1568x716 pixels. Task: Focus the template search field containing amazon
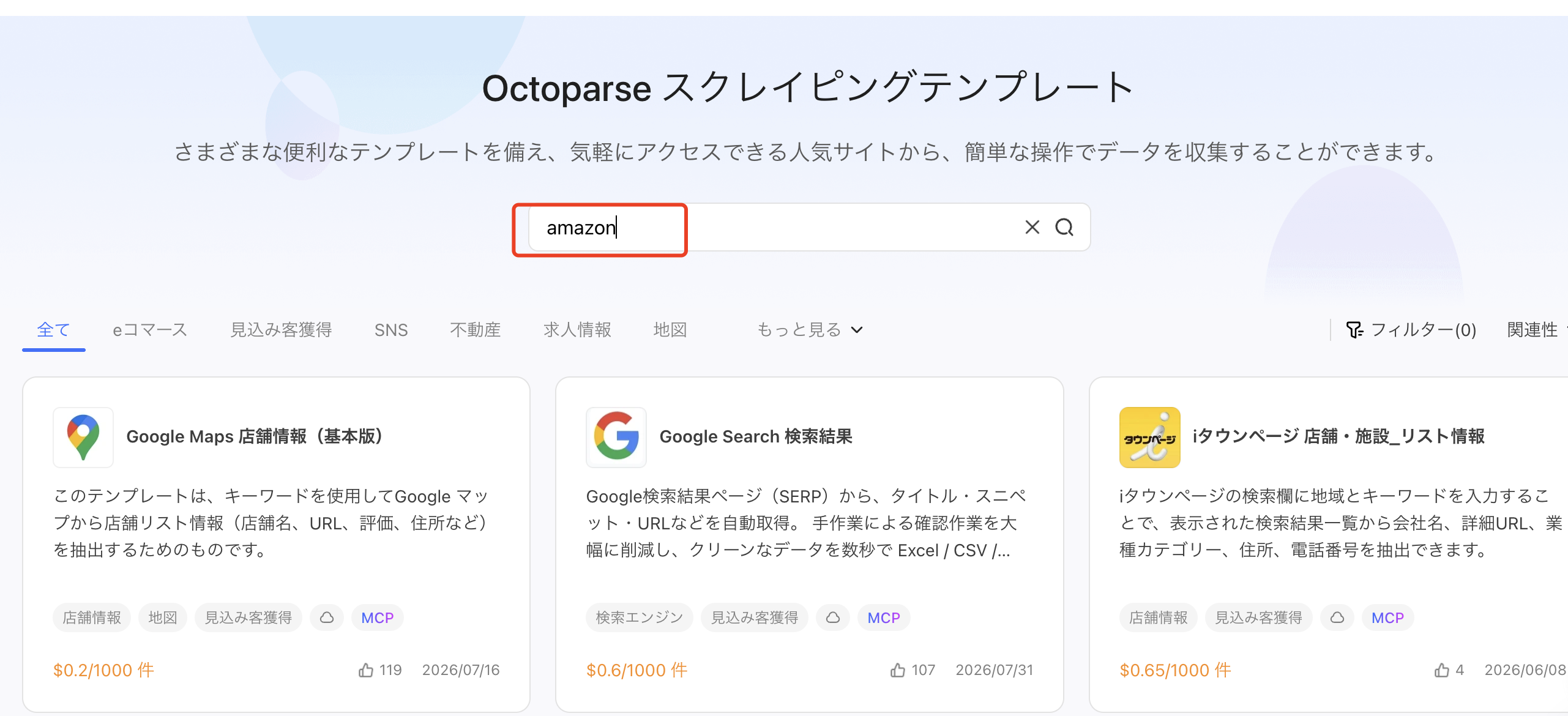tap(809, 227)
